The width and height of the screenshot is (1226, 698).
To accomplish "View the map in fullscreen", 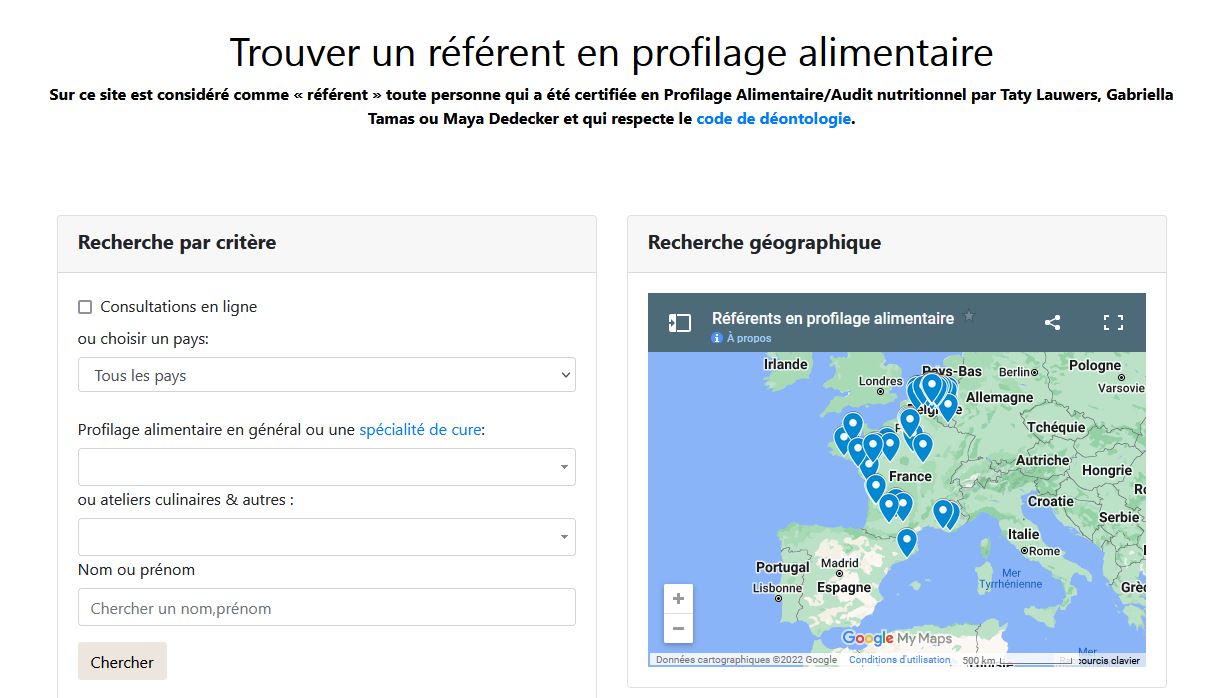I will pyautogui.click(x=1113, y=322).
